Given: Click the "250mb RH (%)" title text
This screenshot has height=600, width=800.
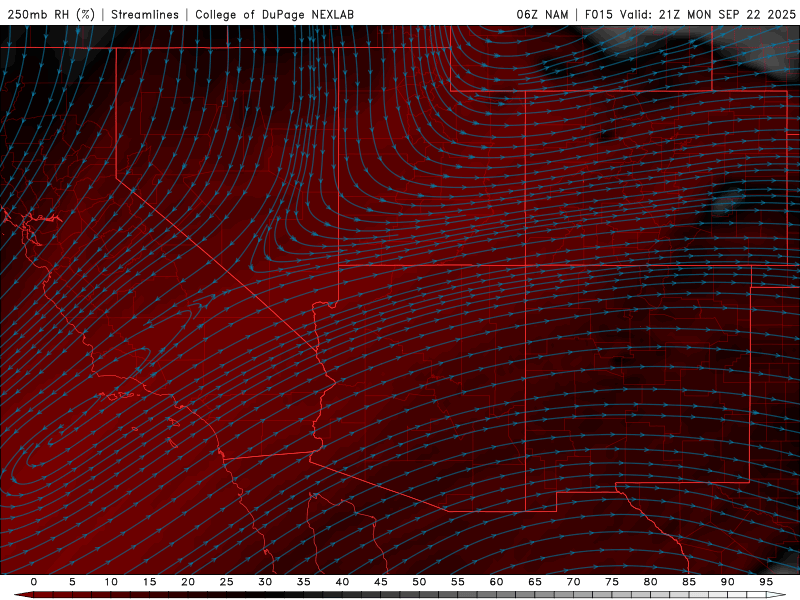Looking at the screenshot, I should click(51, 14).
